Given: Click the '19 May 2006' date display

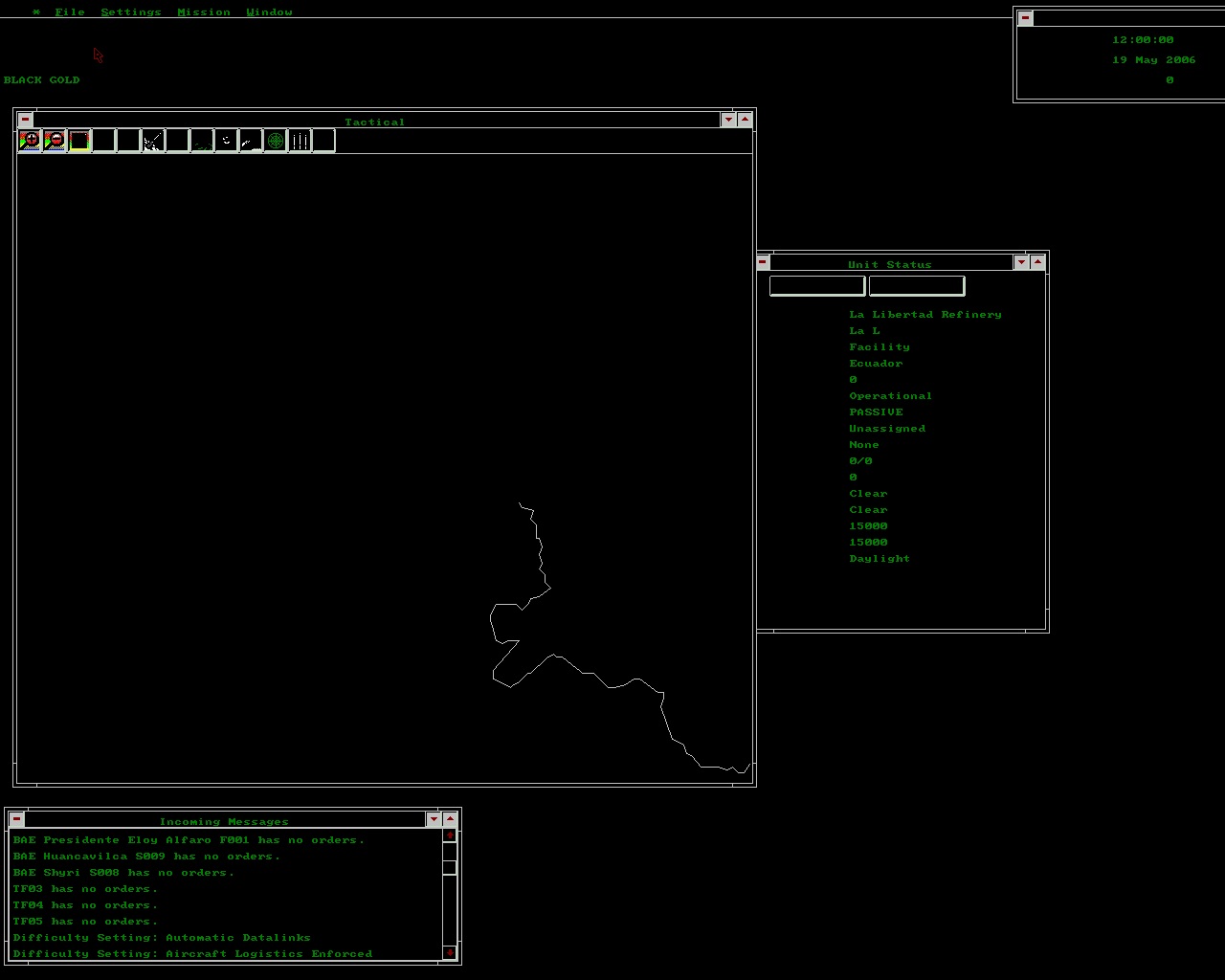Looking at the screenshot, I should [x=1154, y=59].
